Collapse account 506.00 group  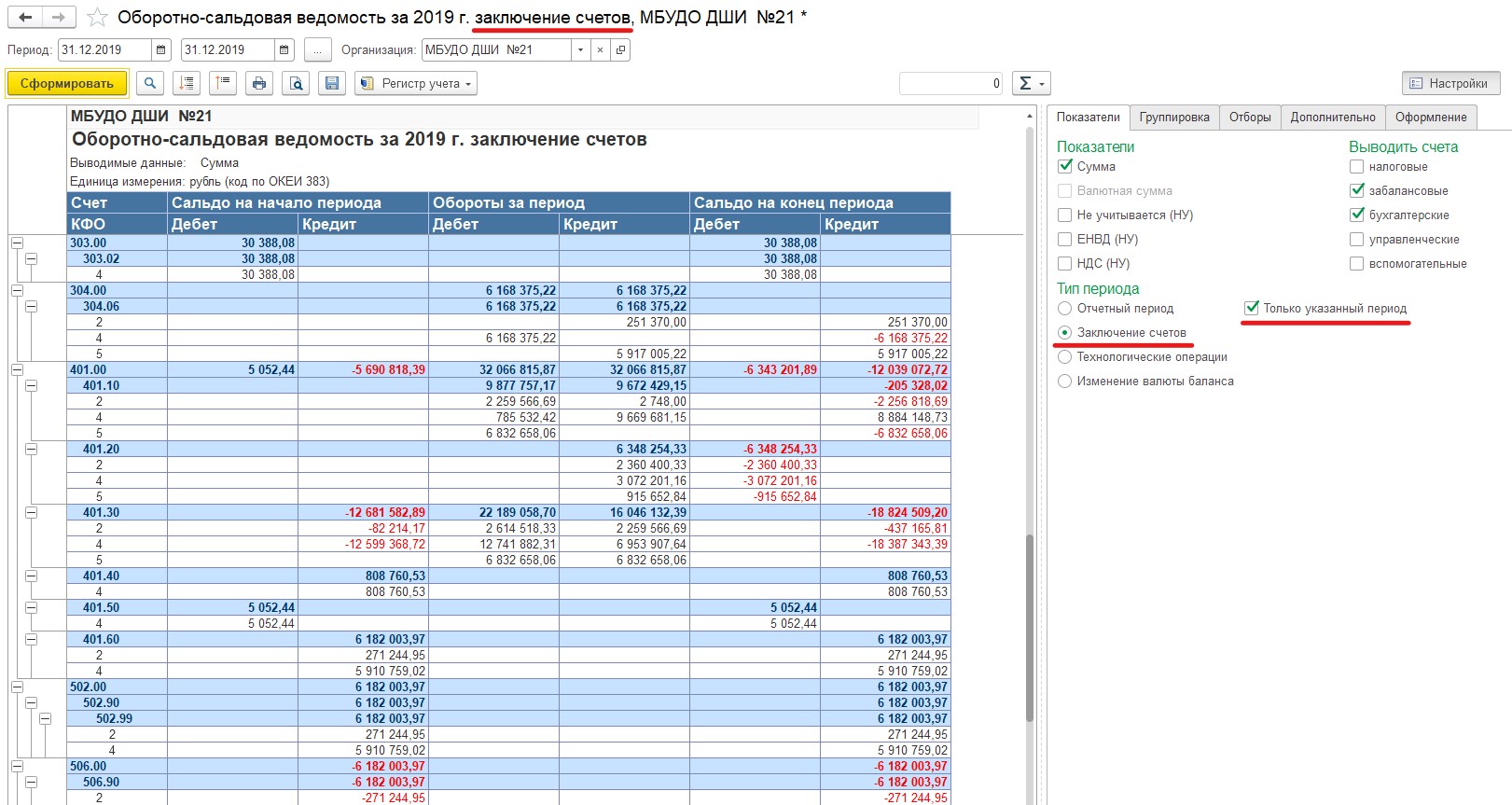[x=17, y=766]
